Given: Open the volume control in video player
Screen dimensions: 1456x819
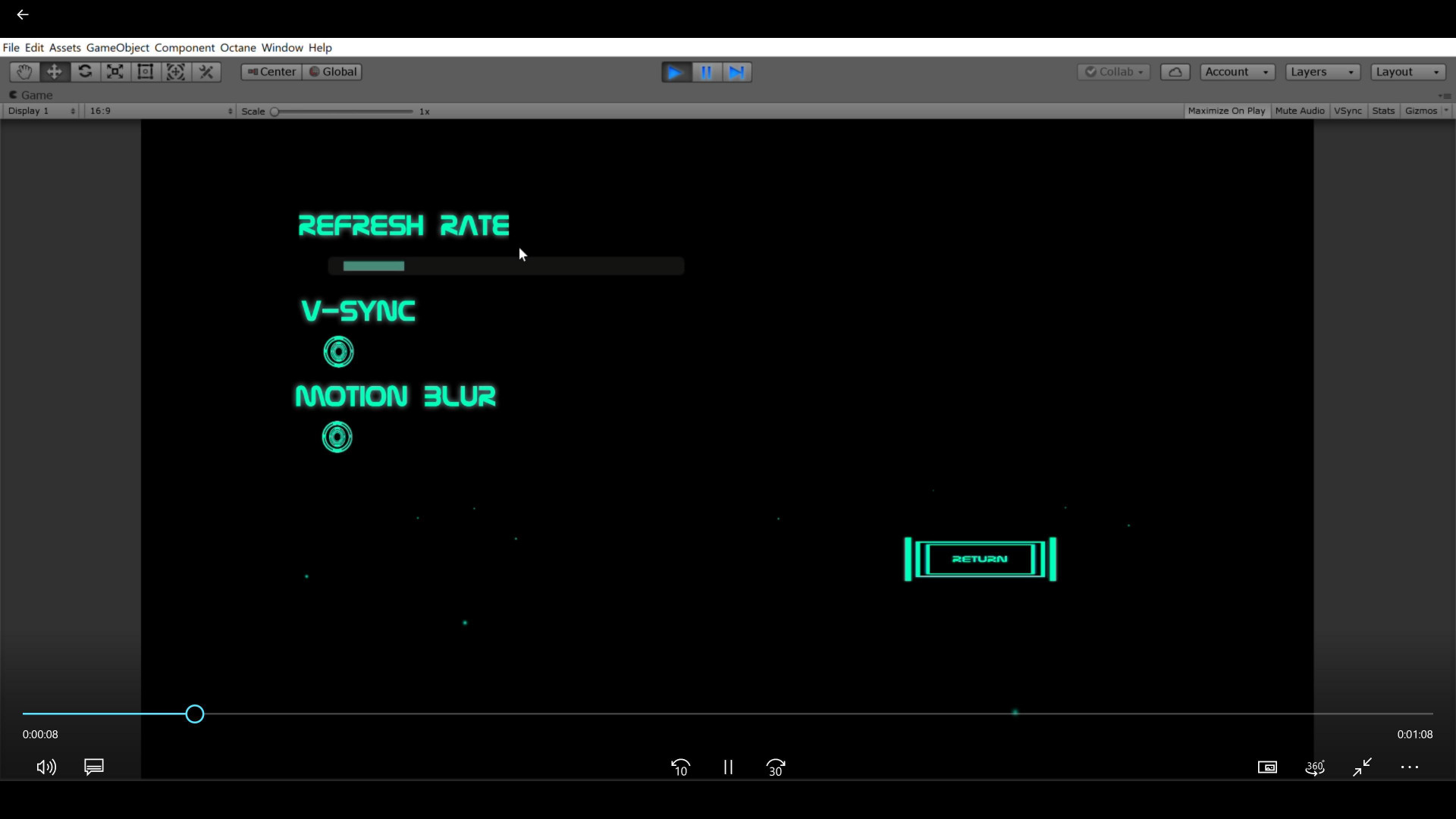Looking at the screenshot, I should 46,767.
